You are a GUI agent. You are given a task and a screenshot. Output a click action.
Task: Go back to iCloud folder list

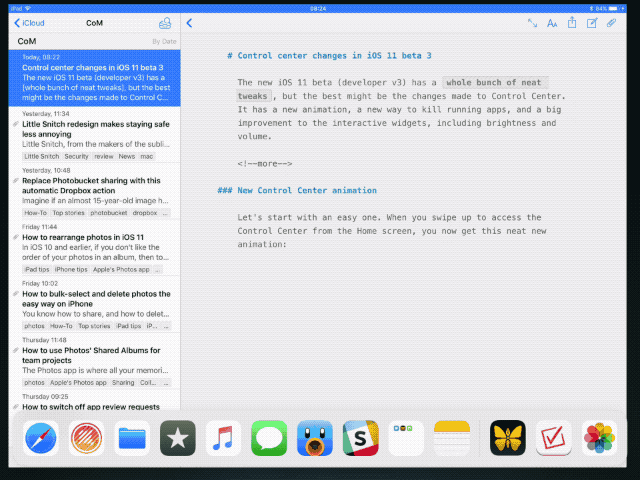click(29, 23)
